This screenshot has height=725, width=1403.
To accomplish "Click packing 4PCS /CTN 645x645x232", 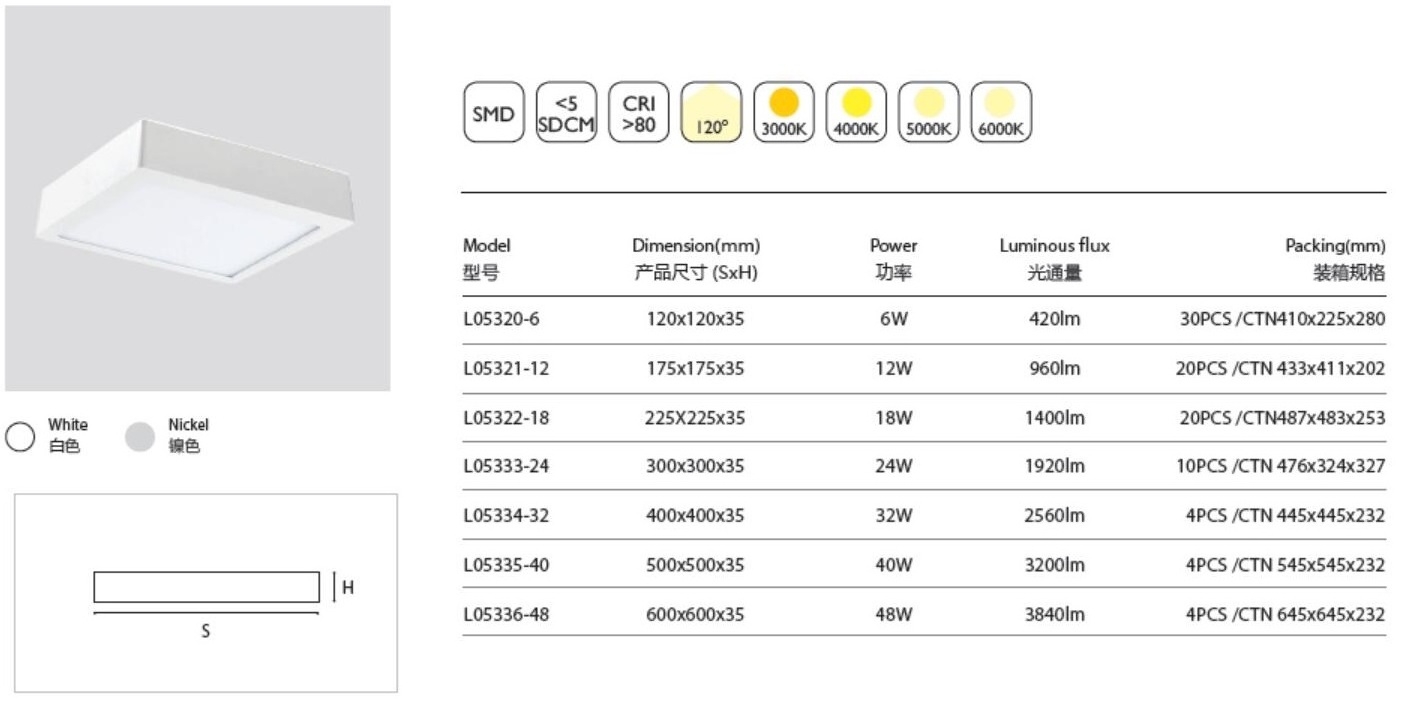I will click(1286, 614).
